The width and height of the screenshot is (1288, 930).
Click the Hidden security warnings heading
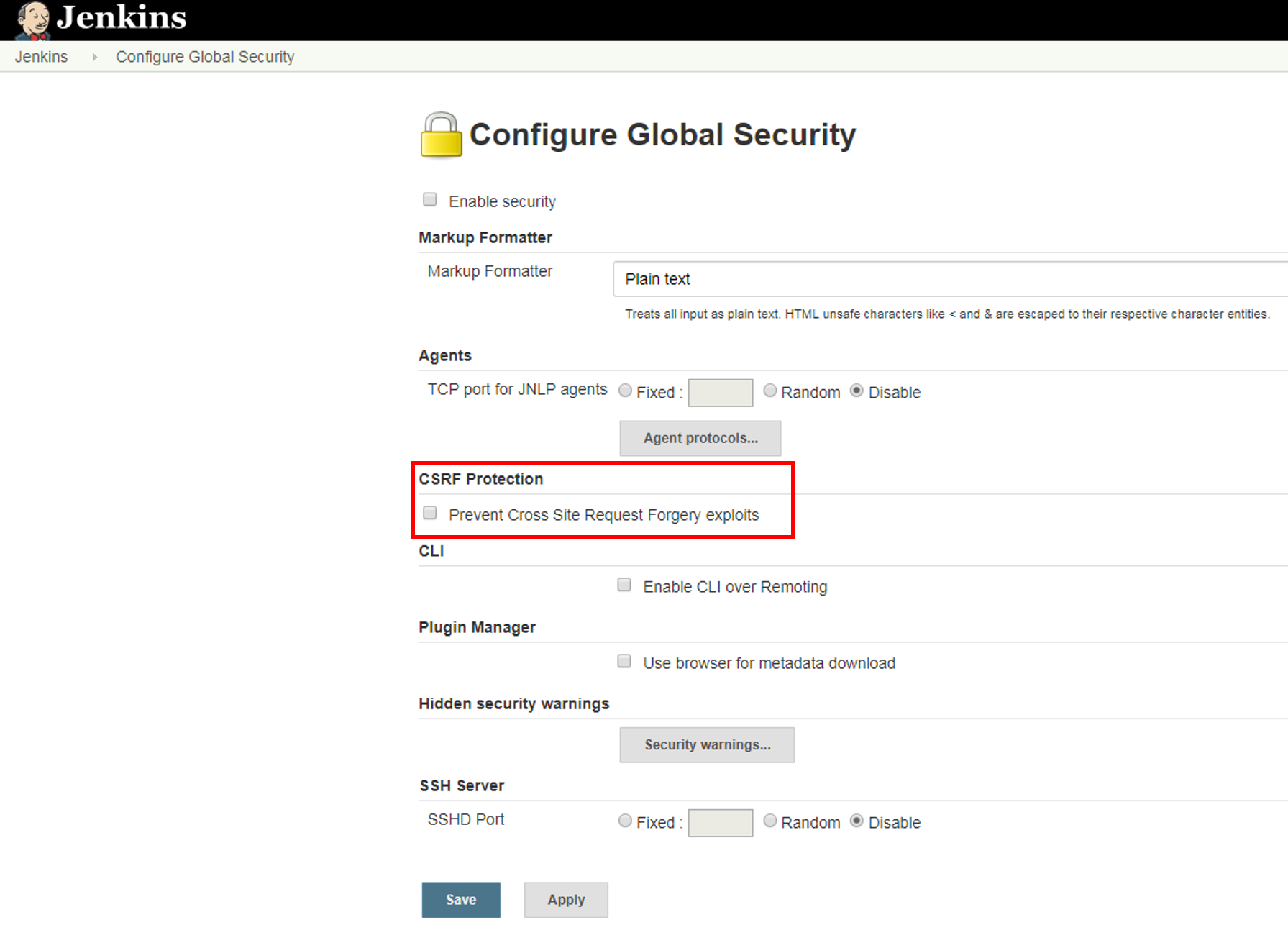pyautogui.click(x=514, y=703)
